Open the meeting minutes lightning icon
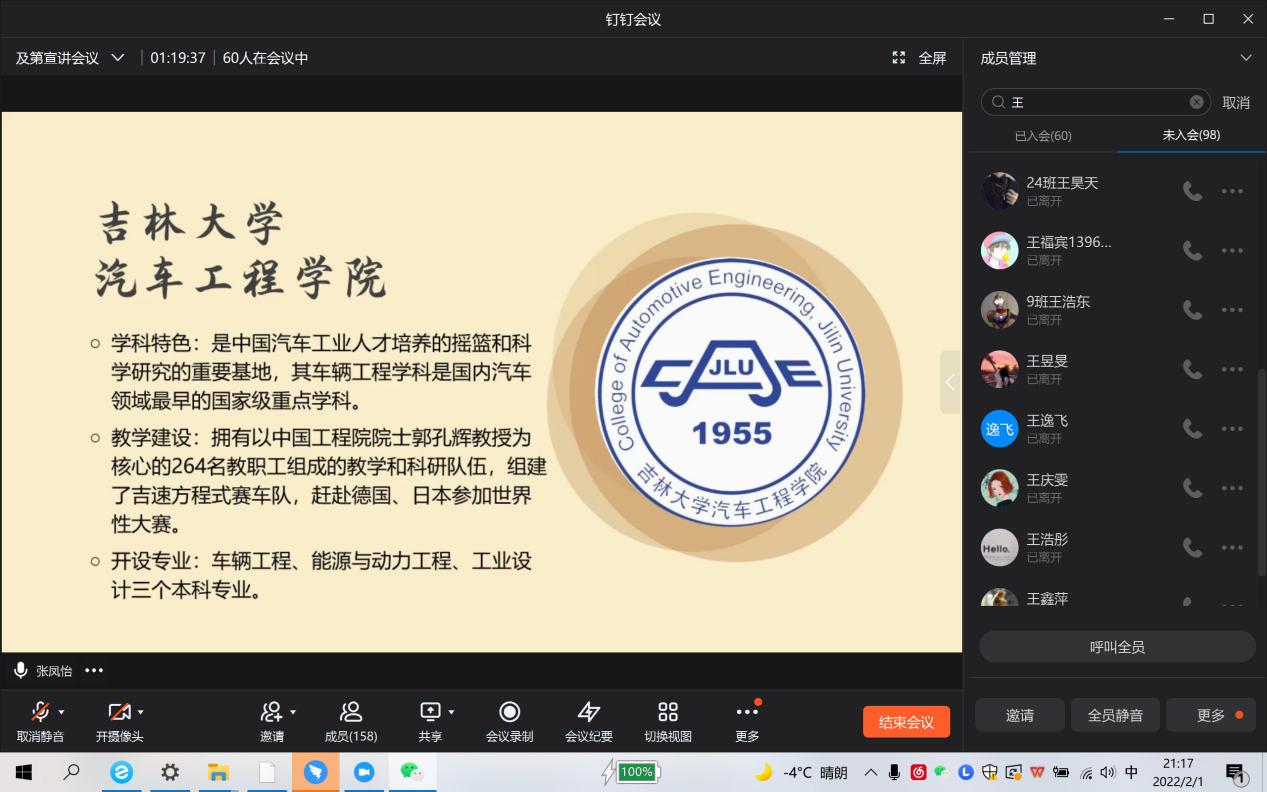Viewport: 1267px width, 792px height. coord(589,712)
